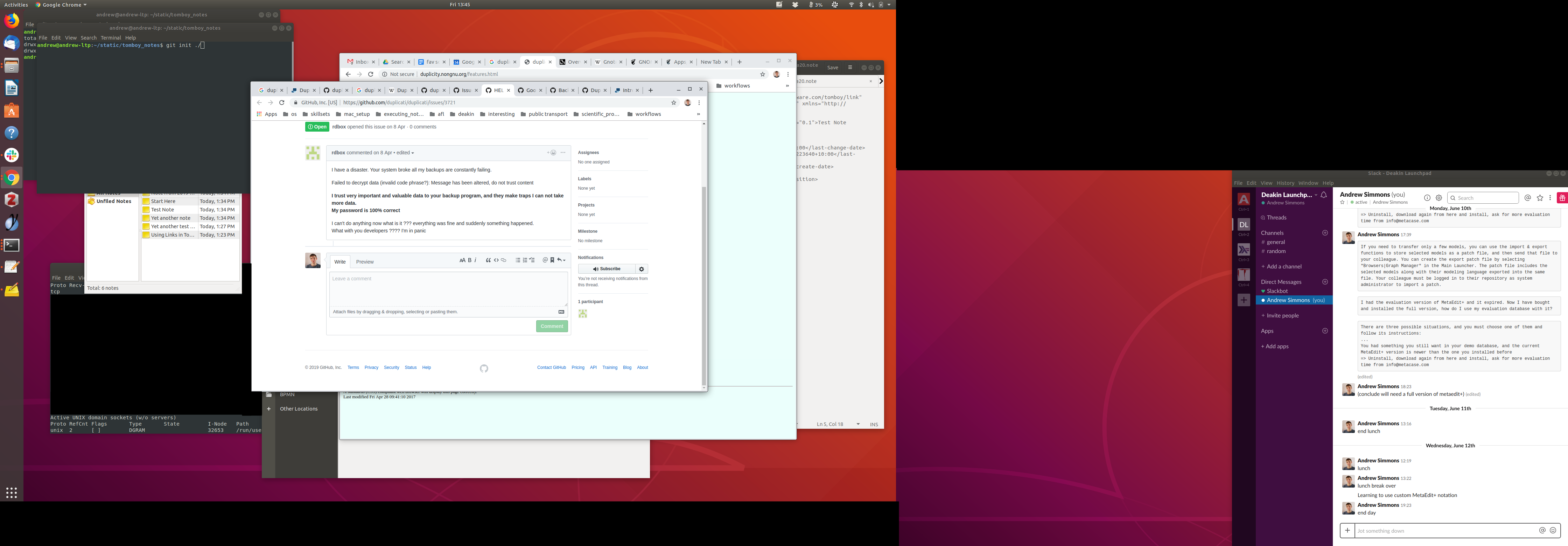Image resolution: width=1568 pixels, height=546 pixels.
Task: Add task list in comment toolbar
Action: coord(532,260)
